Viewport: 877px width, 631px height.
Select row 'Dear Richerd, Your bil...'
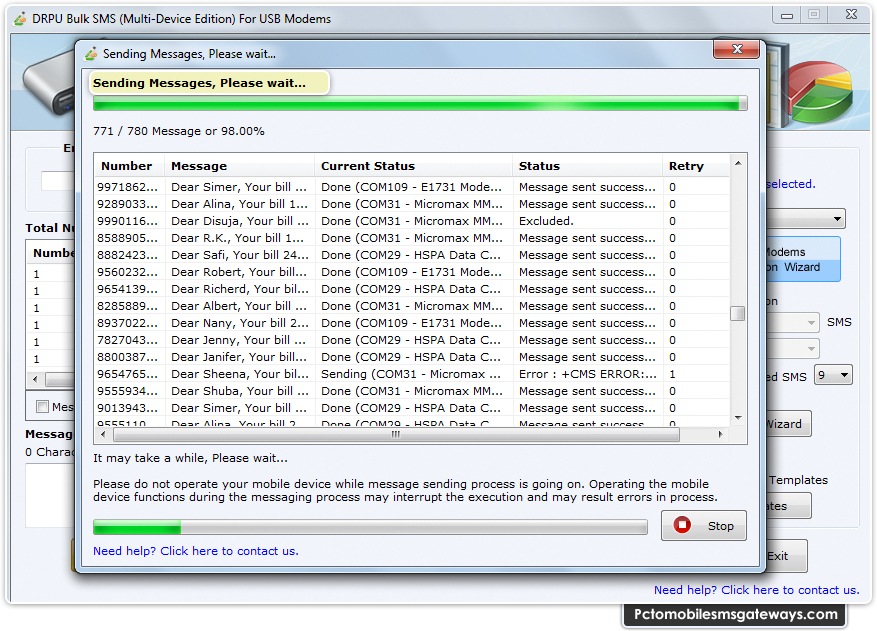pos(412,289)
